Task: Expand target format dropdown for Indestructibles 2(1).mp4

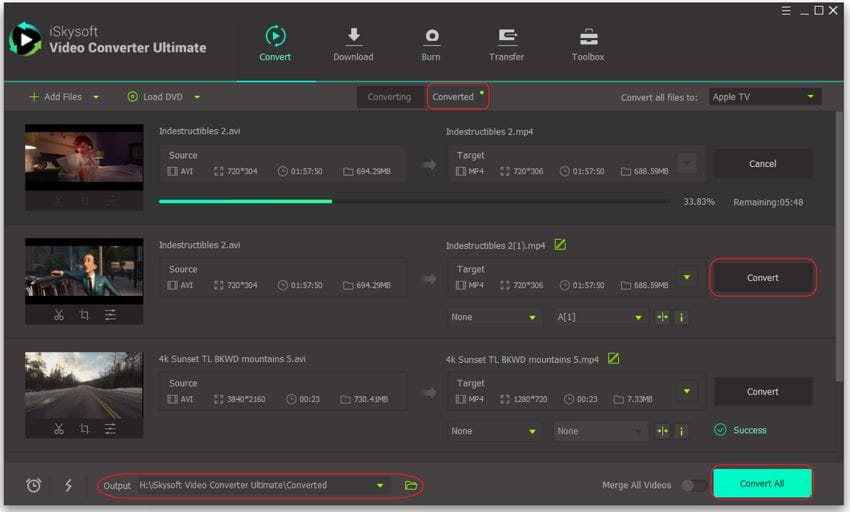Action: [x=687, y=277]
